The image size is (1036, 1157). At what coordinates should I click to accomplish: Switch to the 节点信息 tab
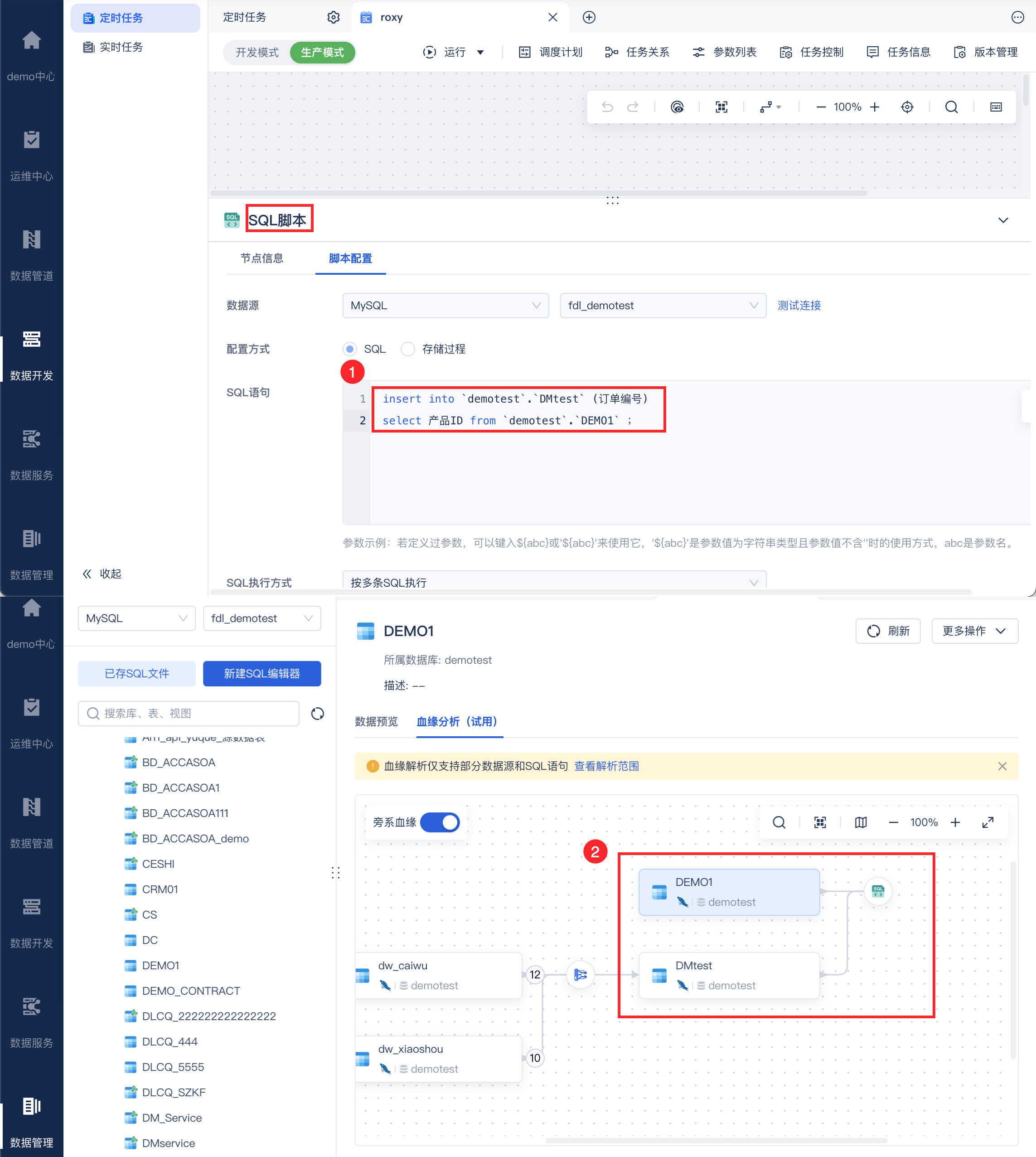coord(262,258)
